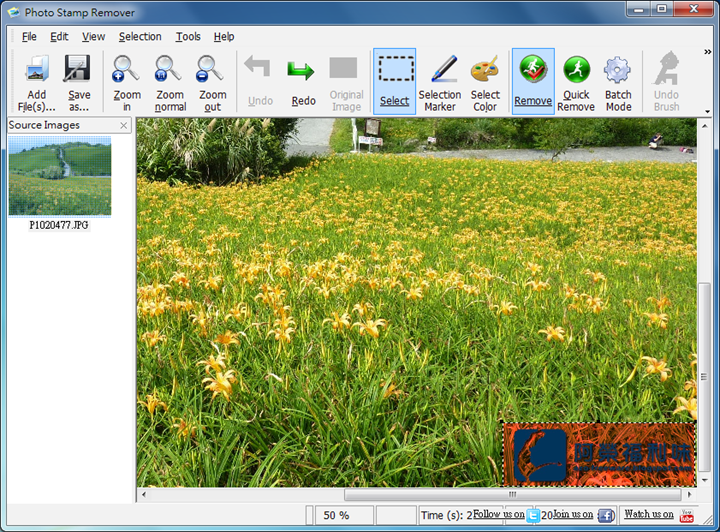
Task: Toggle the rectangular Select tool
Action: click(395, 70)
